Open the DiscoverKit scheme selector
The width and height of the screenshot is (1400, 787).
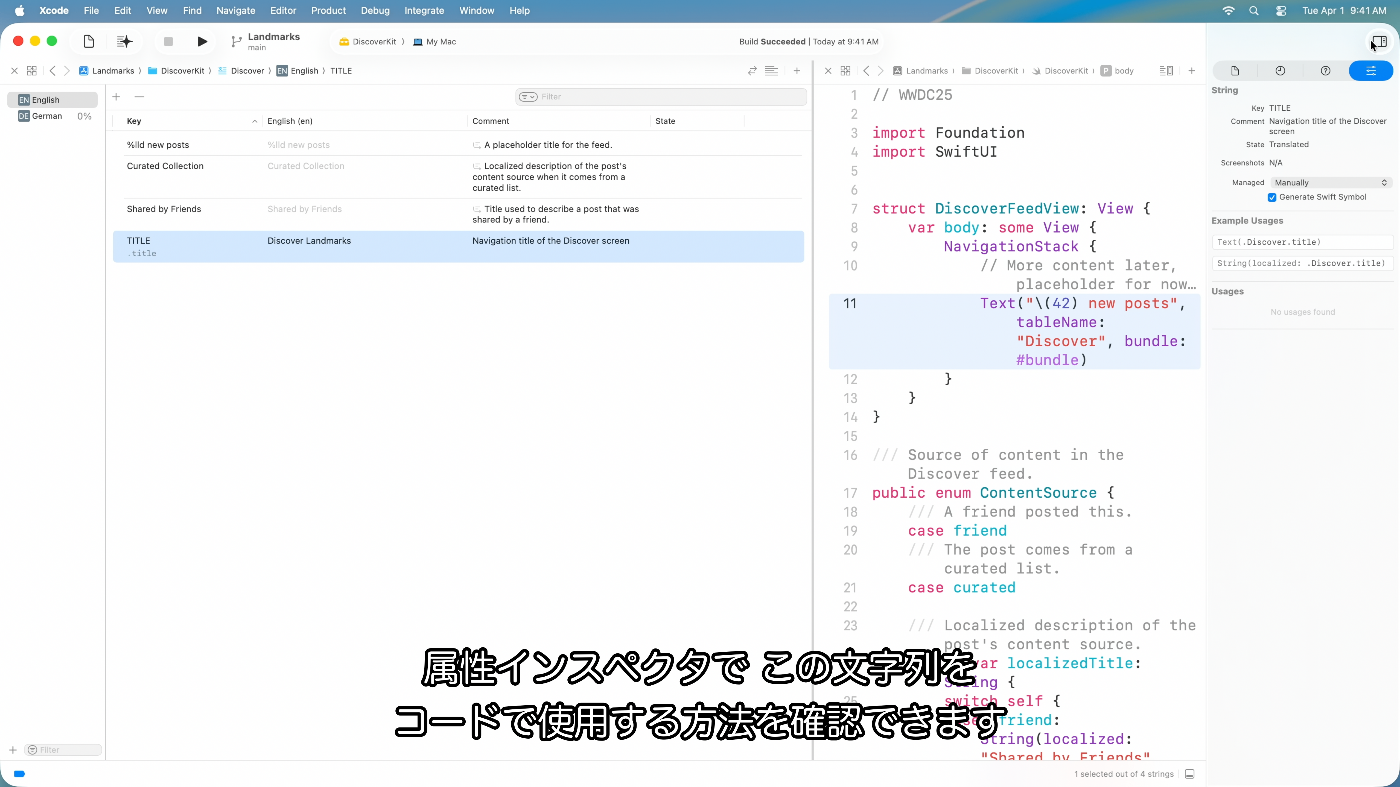370,42
